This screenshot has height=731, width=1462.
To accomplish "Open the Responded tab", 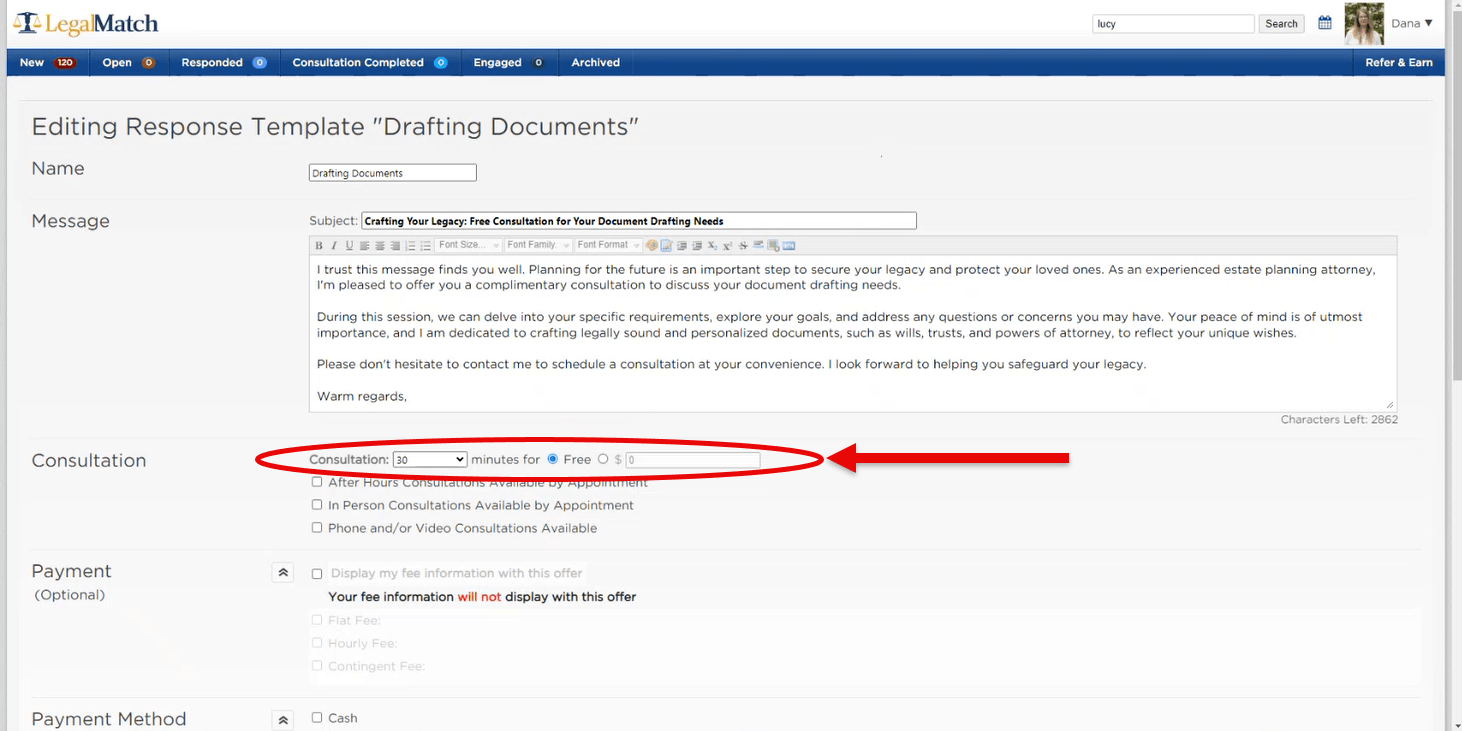I will click(223, 62).
